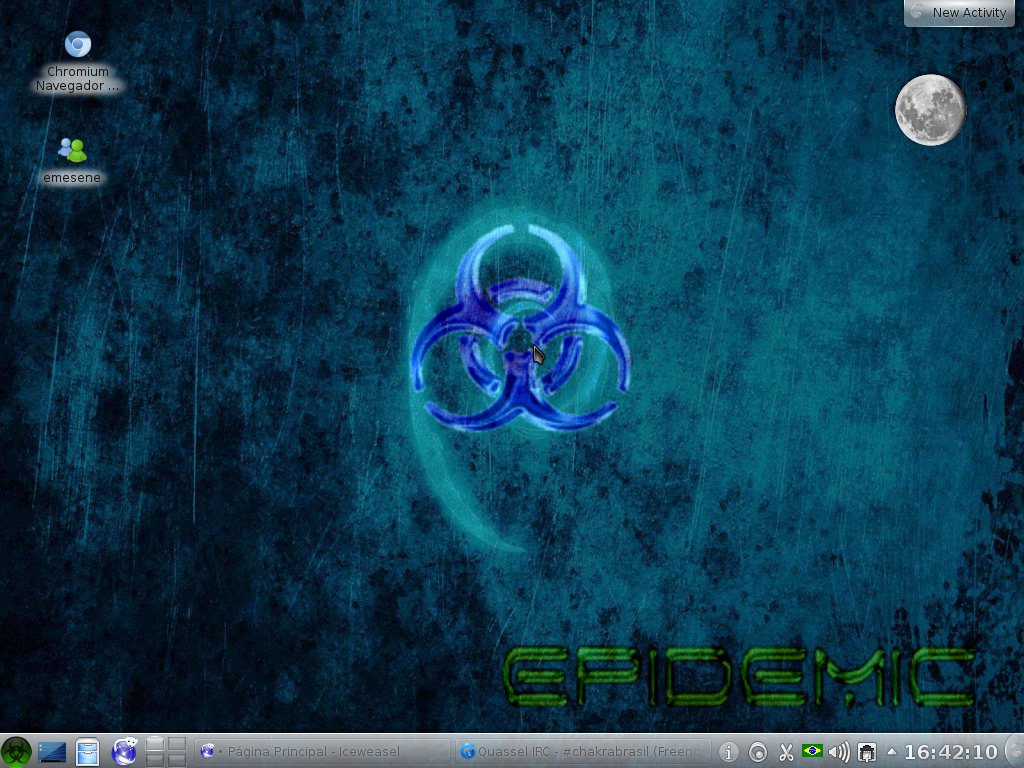
Task: Open the Chromium Navegador desktop icon
Action: pos(77,61)
